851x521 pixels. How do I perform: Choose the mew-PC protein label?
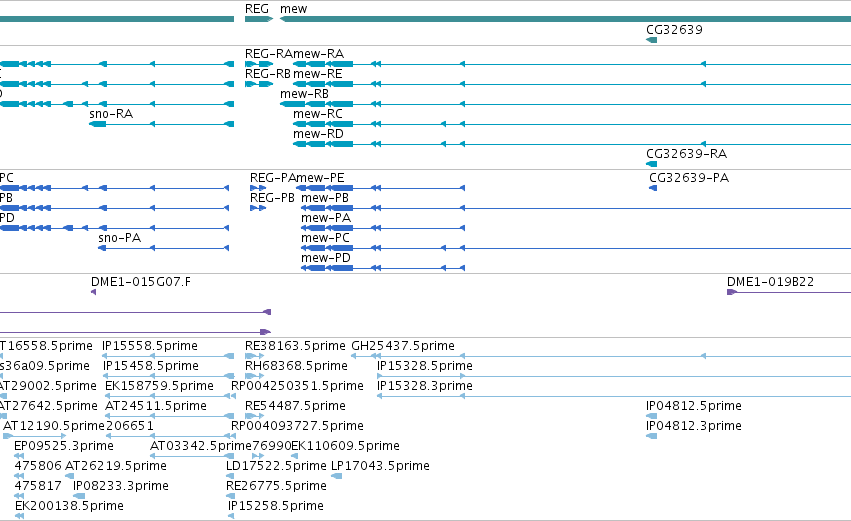click(x=326, y=238)
